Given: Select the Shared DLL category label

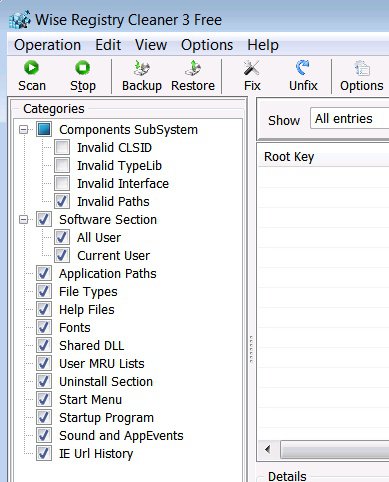Looking at the screenshot, I should [91, 345].
